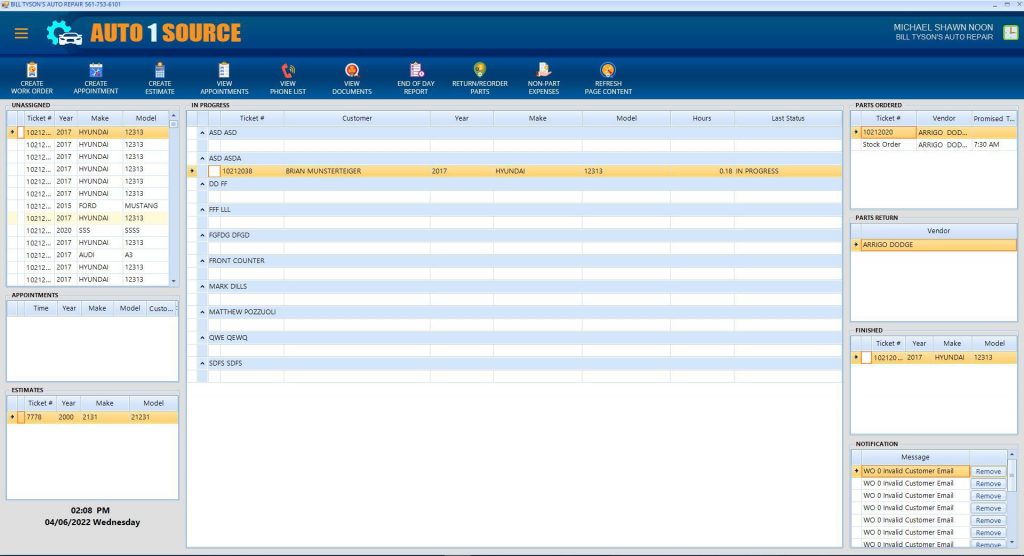Sort In Progress by the Customer column header
Image resolution: width=1024 pixels, height=556 pixels.
356,118
